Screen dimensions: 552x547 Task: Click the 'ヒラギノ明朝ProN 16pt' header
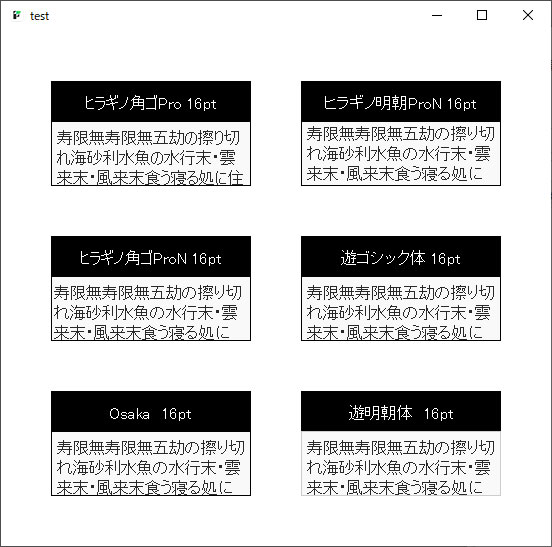click(x=401, y=102)
